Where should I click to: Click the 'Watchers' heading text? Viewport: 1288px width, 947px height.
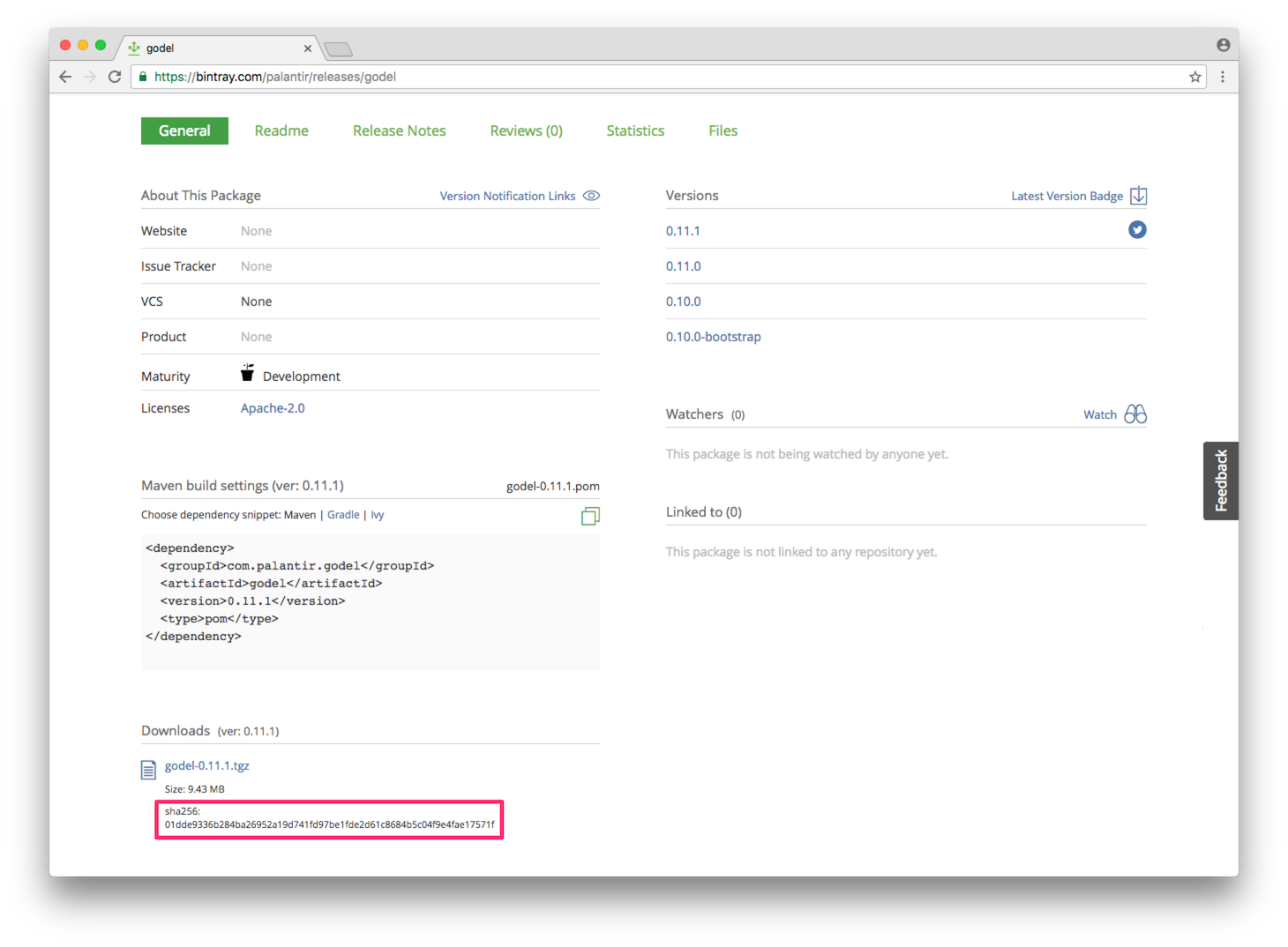pyautogui.click(x=694, y=414)
